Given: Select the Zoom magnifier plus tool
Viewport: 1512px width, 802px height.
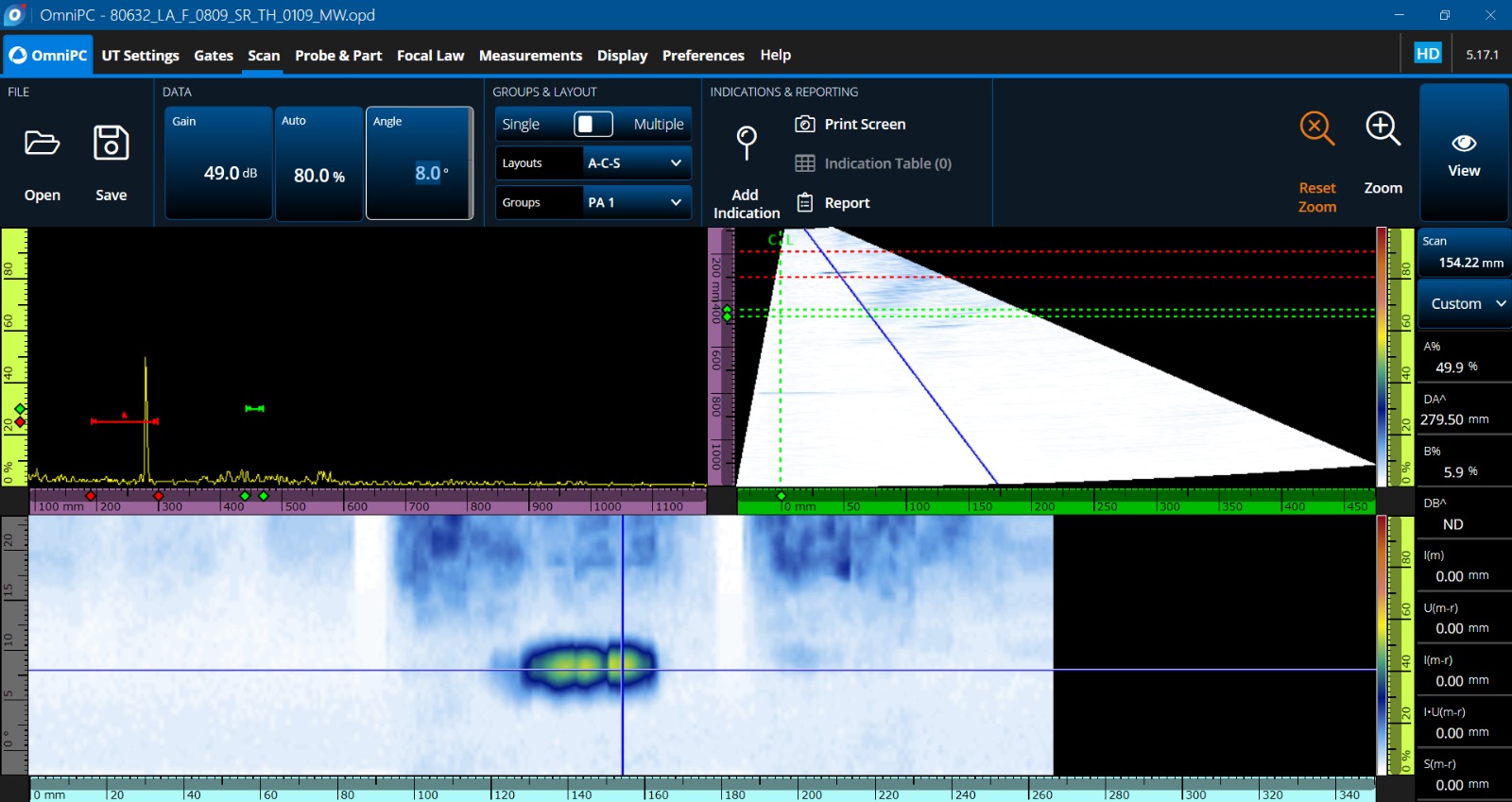Looking at the screenshot, I should [1383, 128].
